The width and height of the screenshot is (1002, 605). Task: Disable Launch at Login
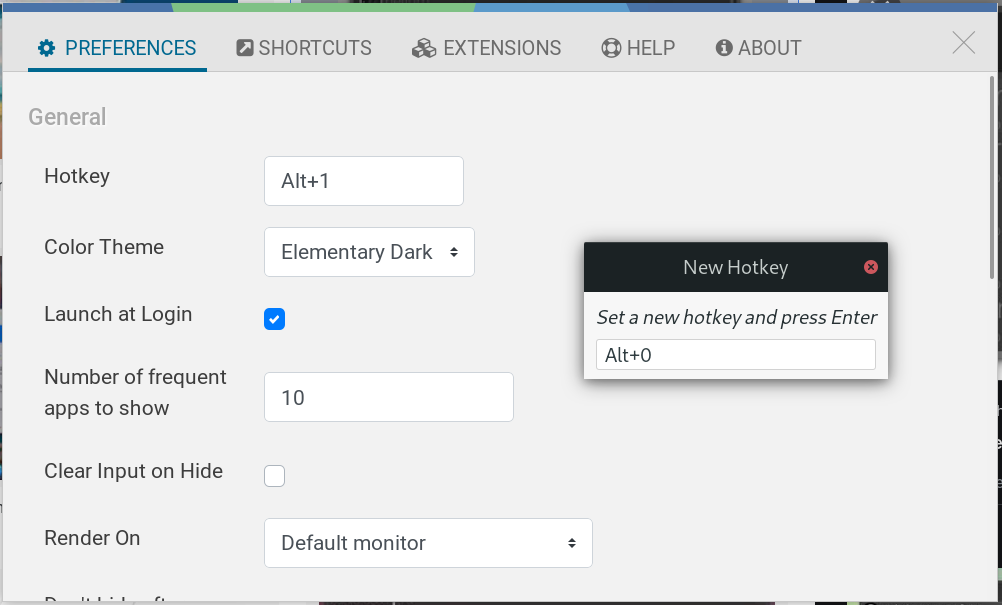click(274, 318)
